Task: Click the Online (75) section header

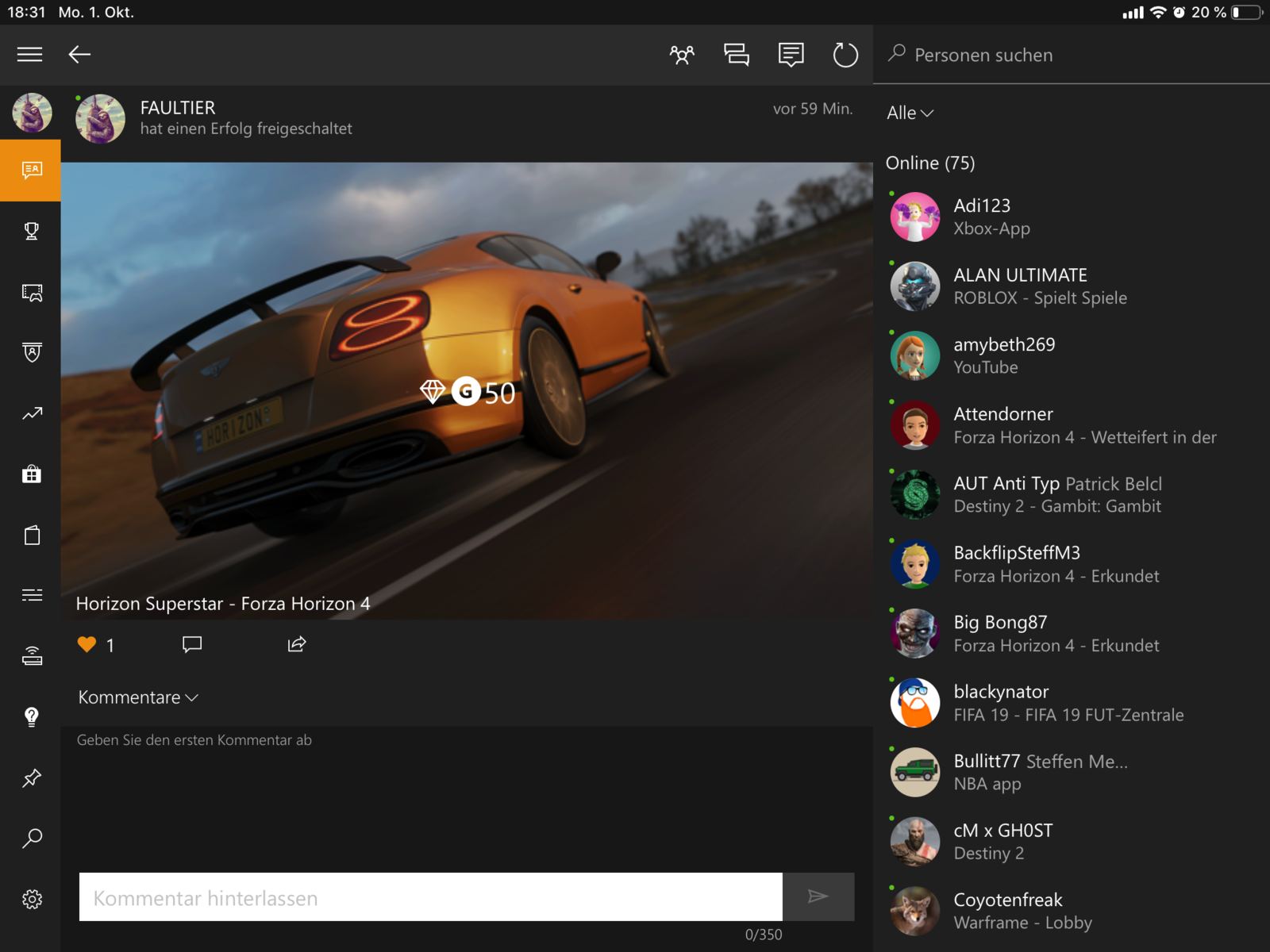Action: coord(930,163)
